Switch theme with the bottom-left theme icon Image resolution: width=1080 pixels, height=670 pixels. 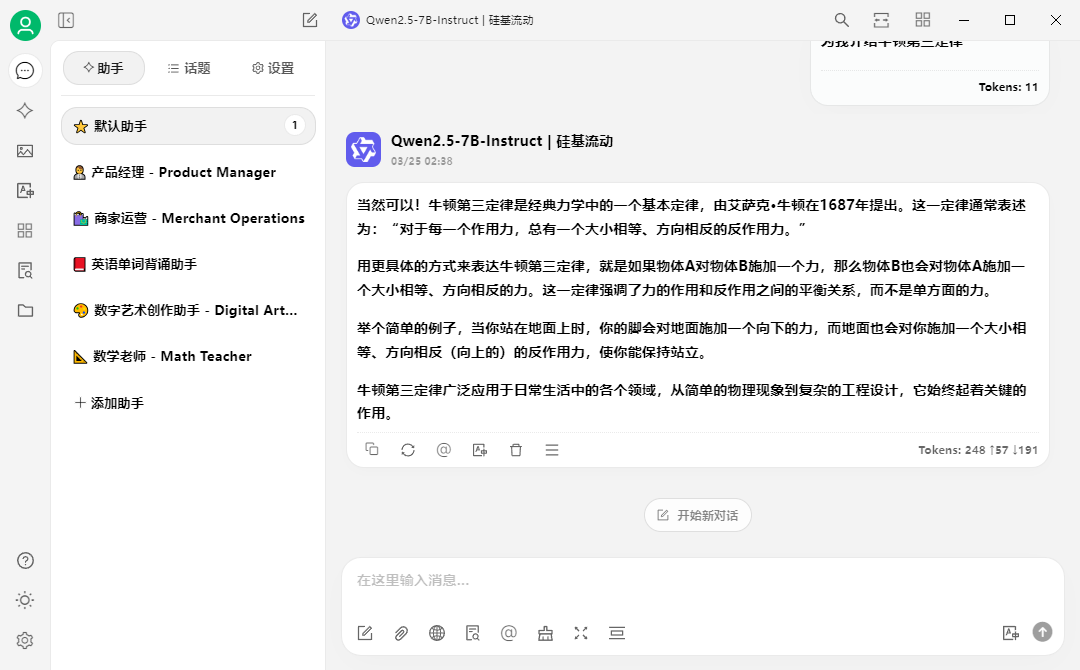[25, 600]
